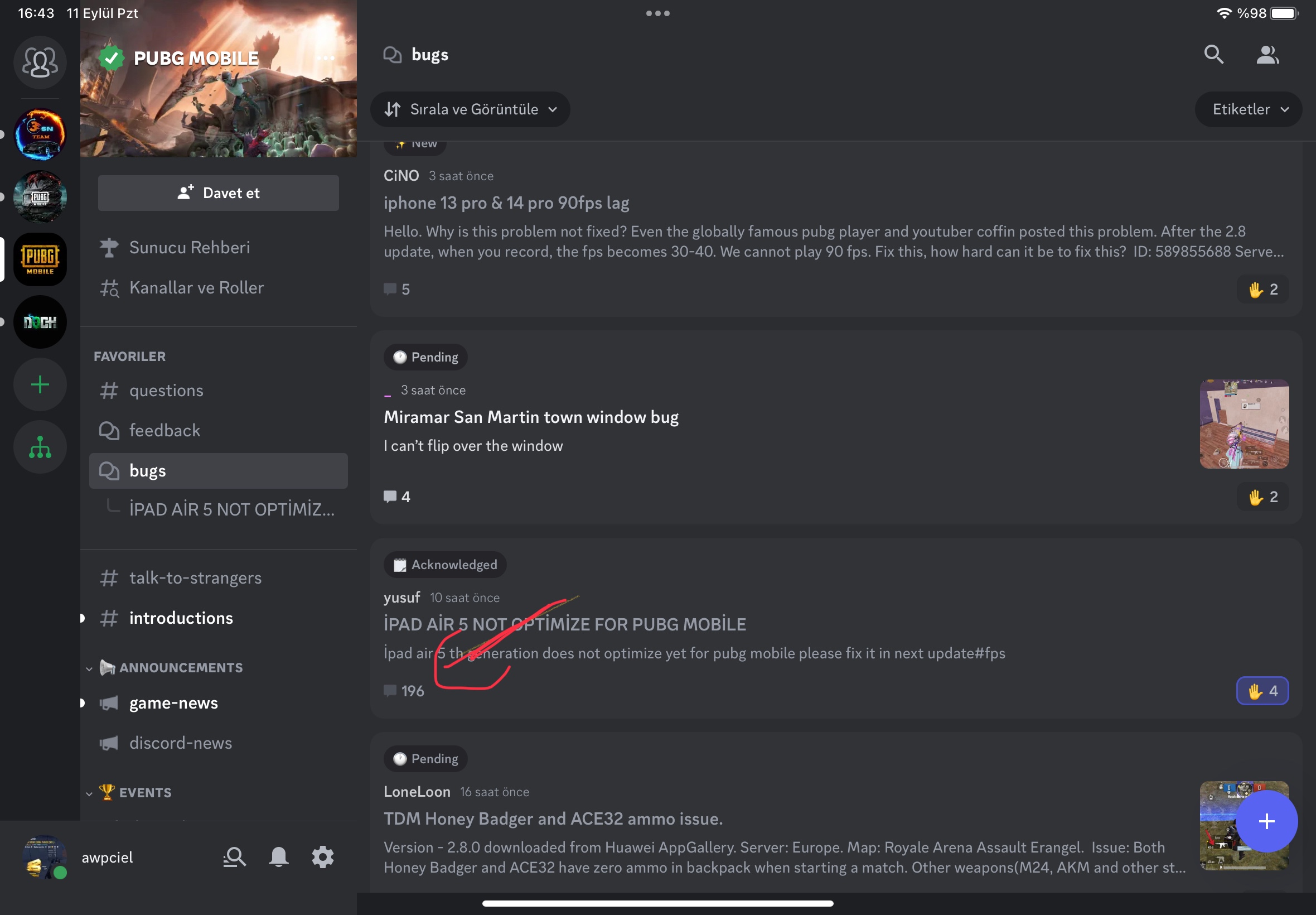
Task: Open Sunucu Rehberi
Action: (218, 247)
